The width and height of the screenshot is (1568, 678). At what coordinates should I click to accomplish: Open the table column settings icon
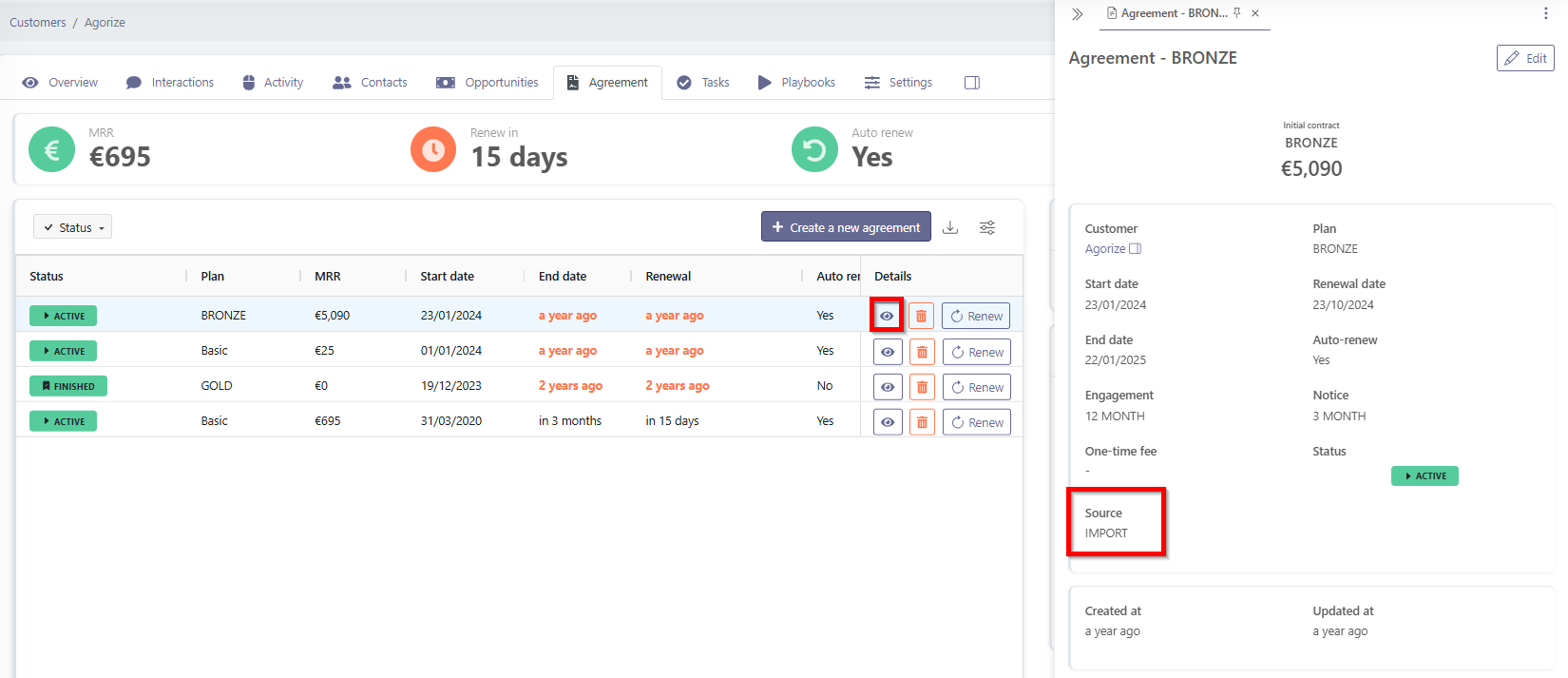pos(987,227)
